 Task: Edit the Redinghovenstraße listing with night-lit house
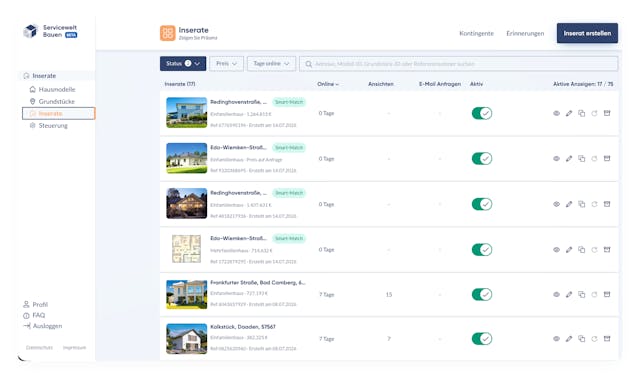pos(569,204)
